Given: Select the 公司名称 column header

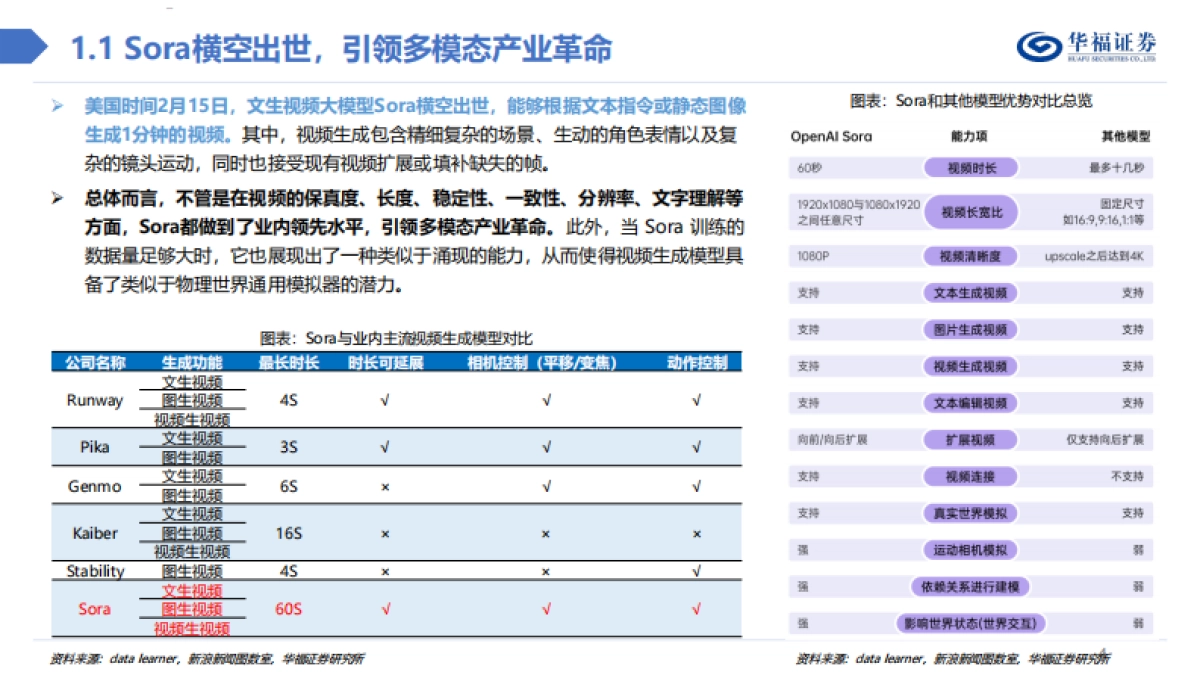Looking at the screenshot, I should click(95, 359).
